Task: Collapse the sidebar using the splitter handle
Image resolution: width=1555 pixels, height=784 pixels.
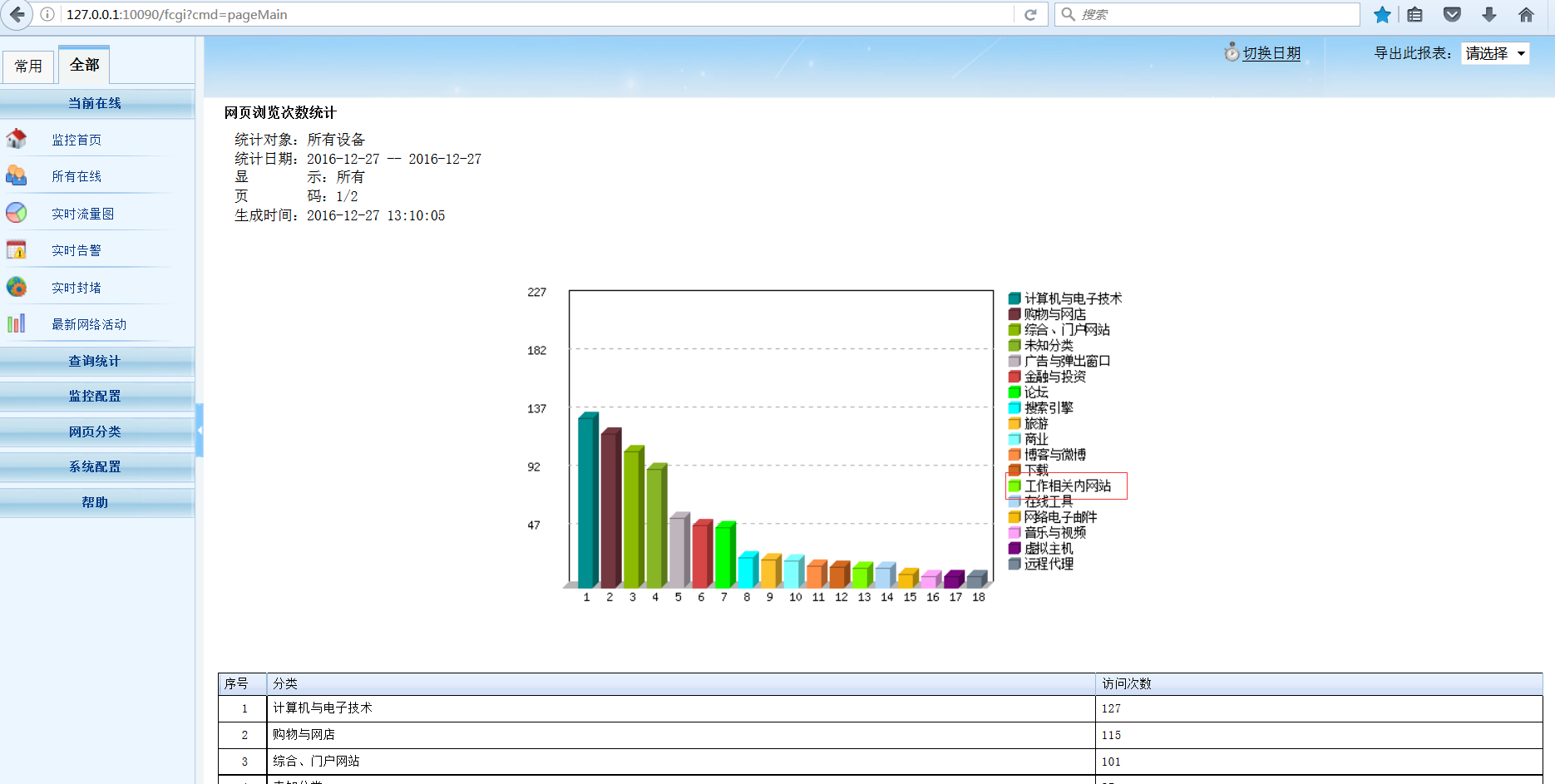Action: (x=200, y=430)
